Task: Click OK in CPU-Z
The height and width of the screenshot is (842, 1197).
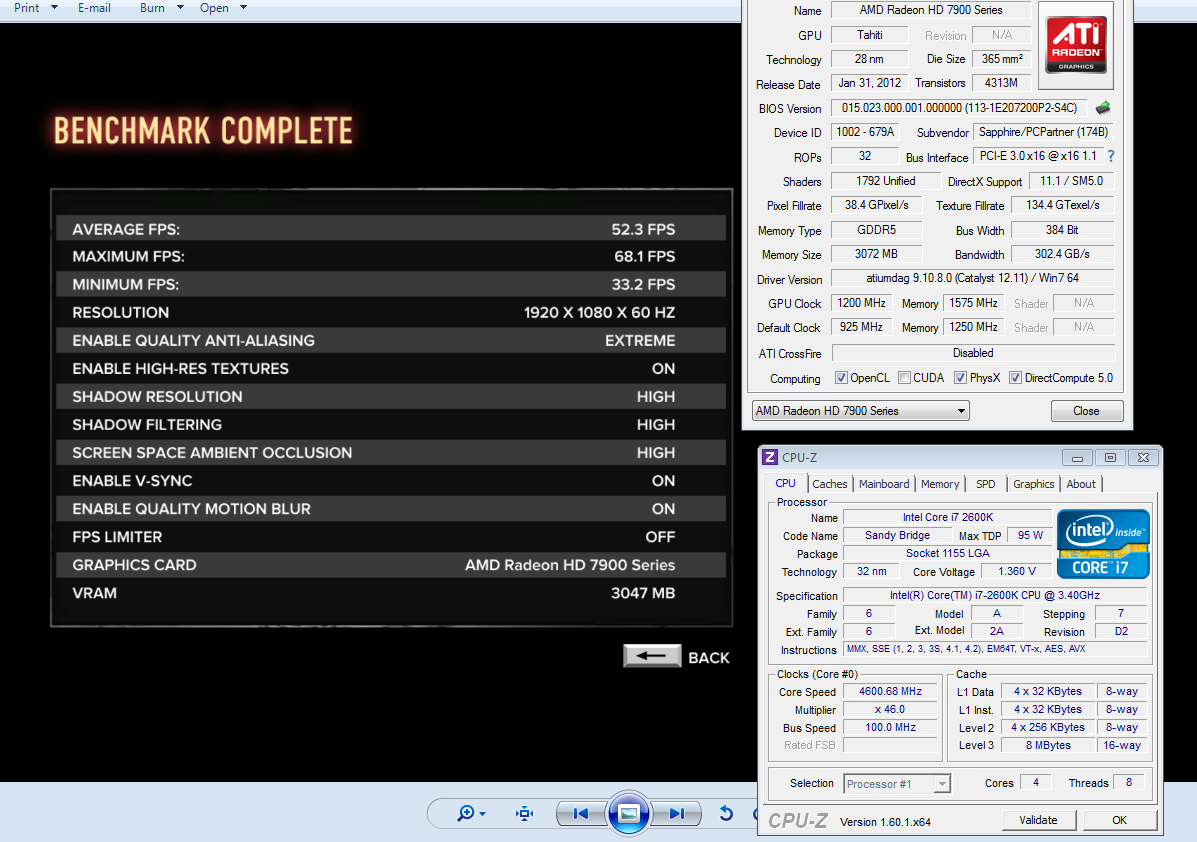Action: tap(1119, 820)
